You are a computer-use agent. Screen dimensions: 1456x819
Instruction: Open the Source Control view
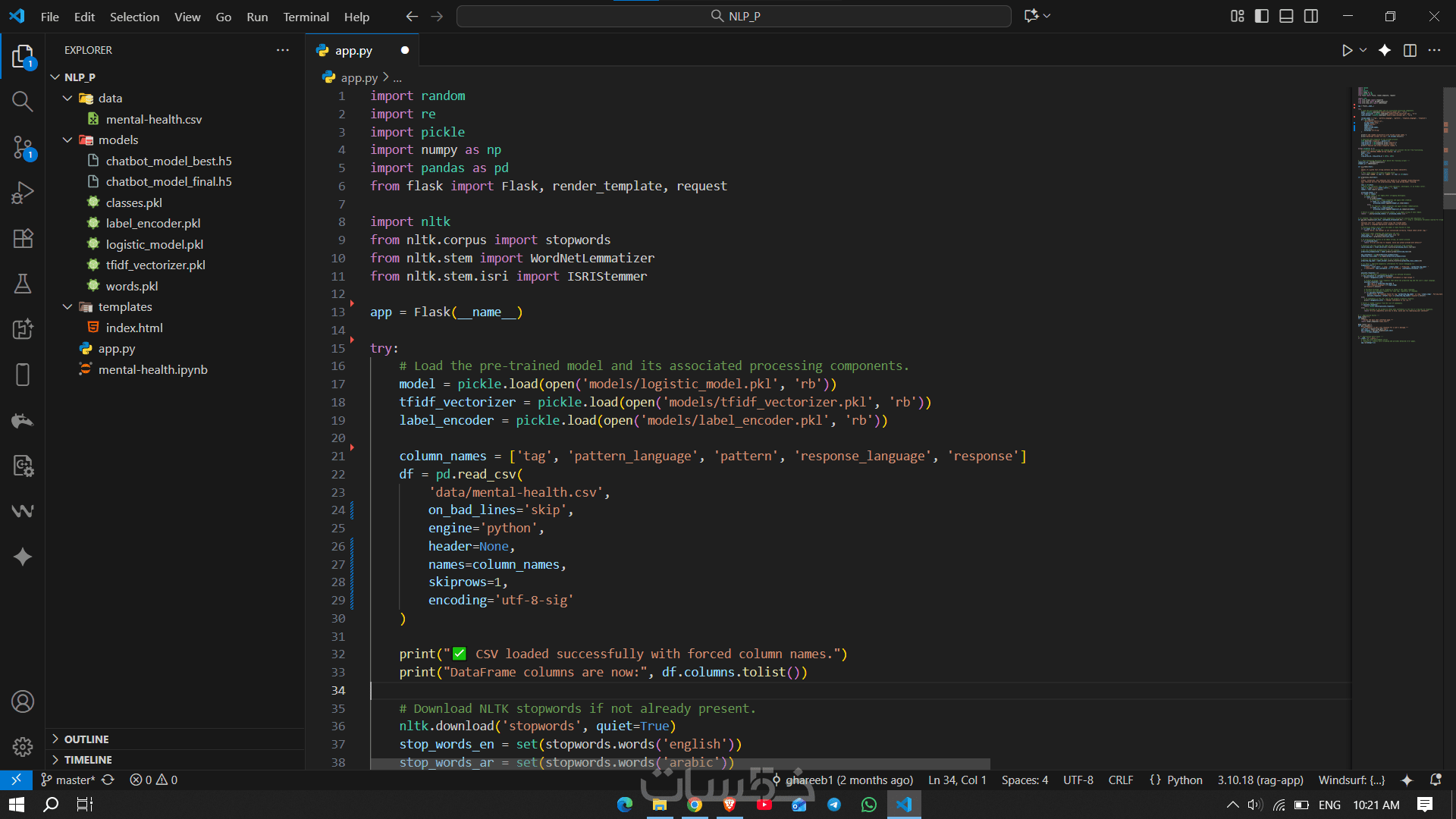coord(23,147)
